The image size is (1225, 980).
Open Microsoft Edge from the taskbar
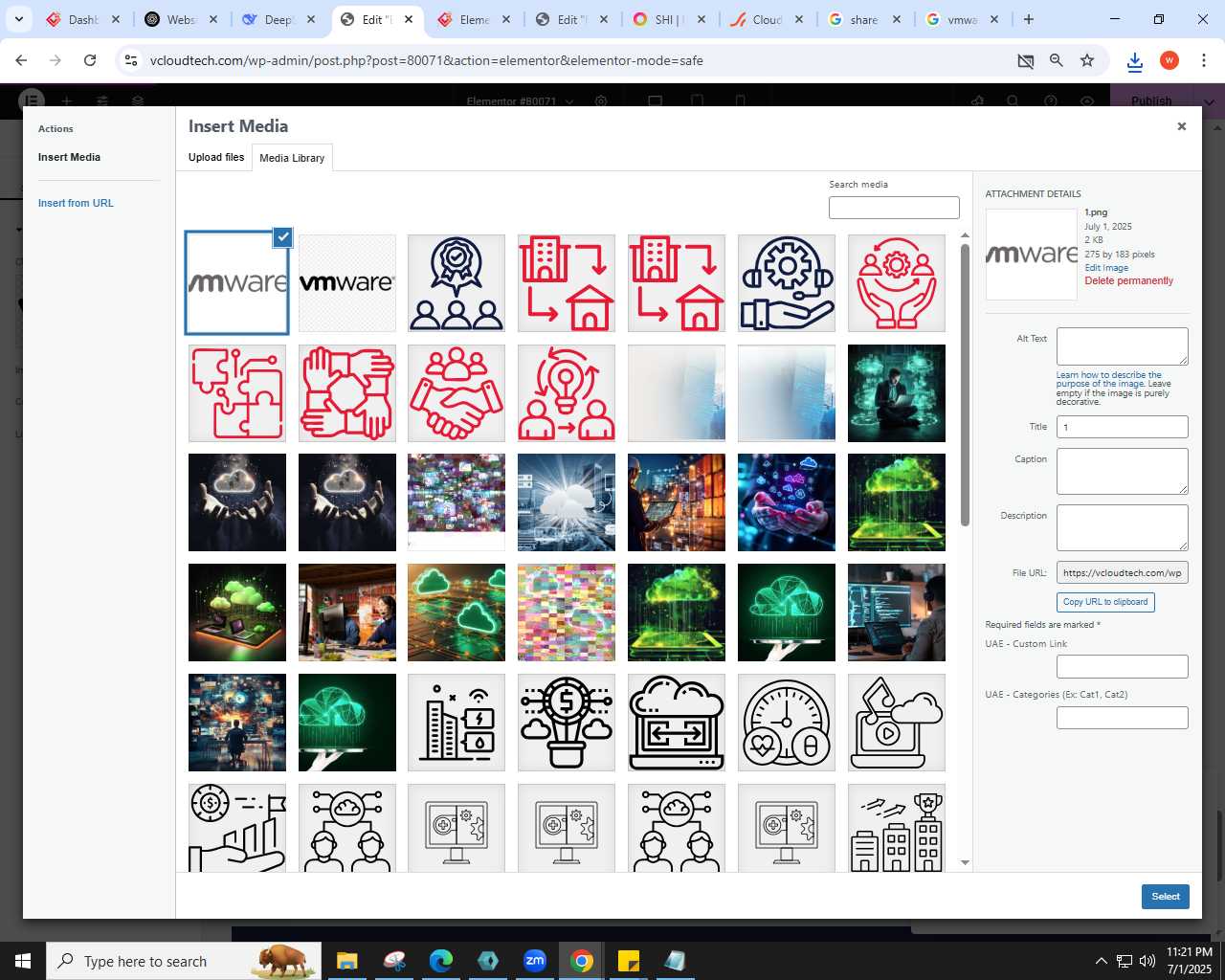441,961
